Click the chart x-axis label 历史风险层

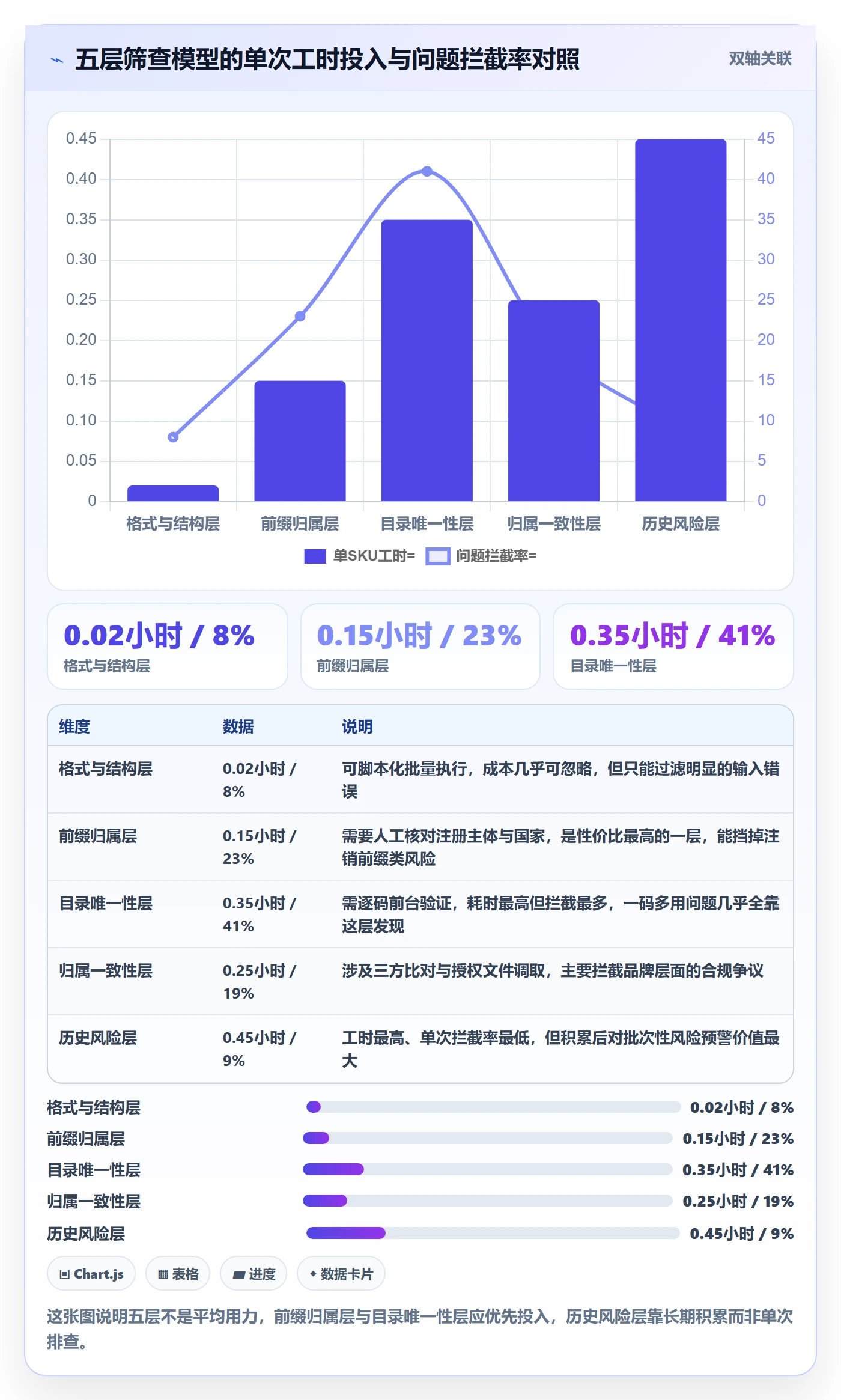[x=681, y=523]
